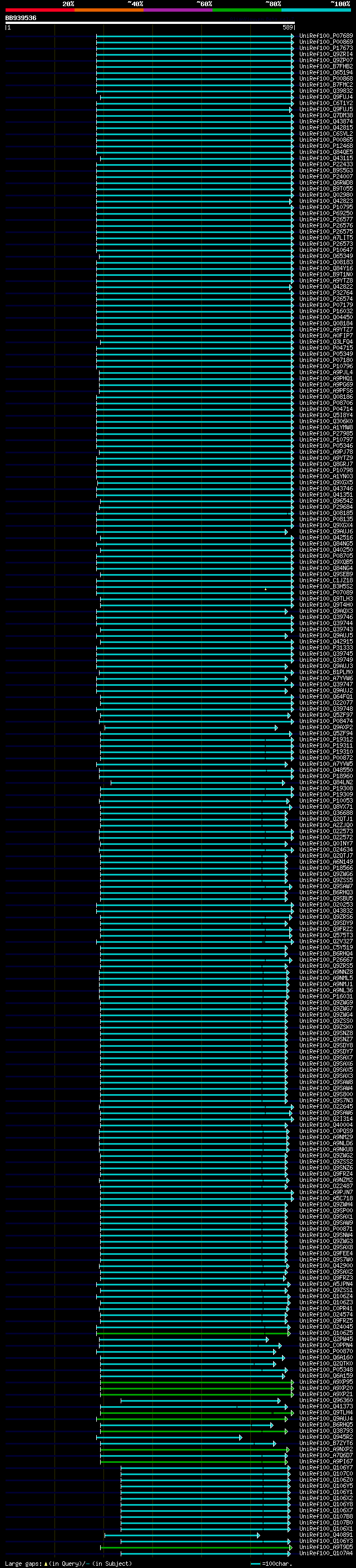Click hit label UniRef100_Q6A160
356x1568 pixels.
(325, 1358)
